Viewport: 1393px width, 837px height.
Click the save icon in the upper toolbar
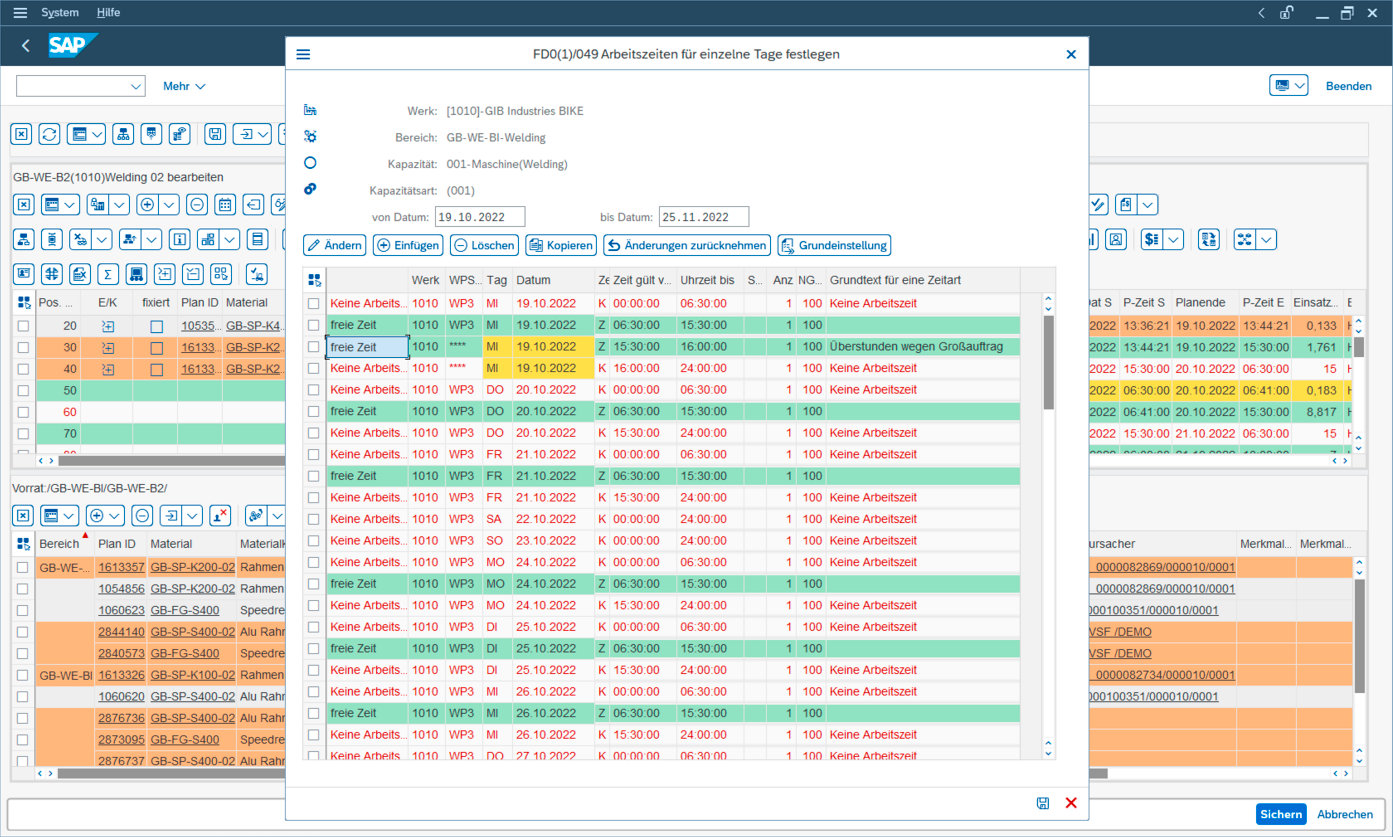215,133
